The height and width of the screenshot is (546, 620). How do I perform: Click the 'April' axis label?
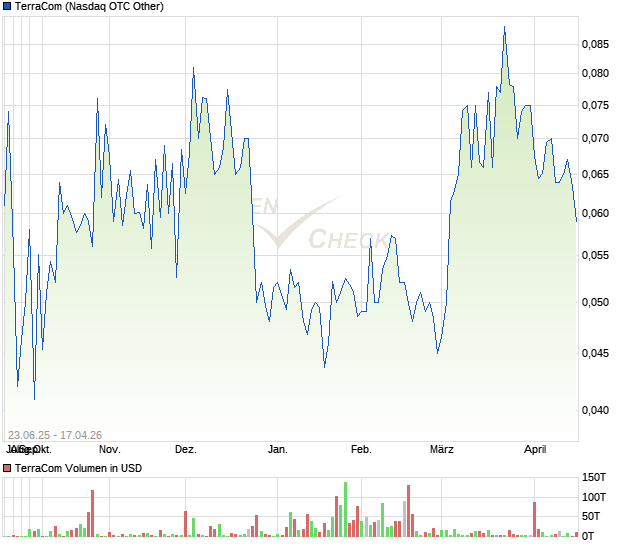click(535, 450)
